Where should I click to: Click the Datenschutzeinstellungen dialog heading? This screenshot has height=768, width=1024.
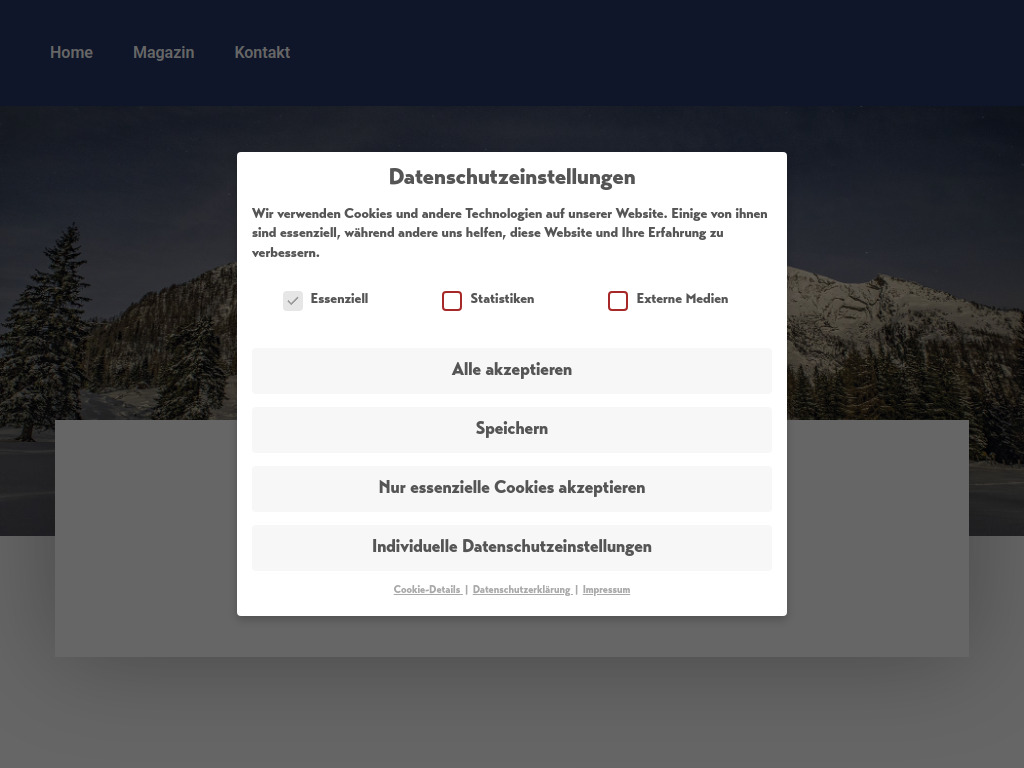pos(512,177)
